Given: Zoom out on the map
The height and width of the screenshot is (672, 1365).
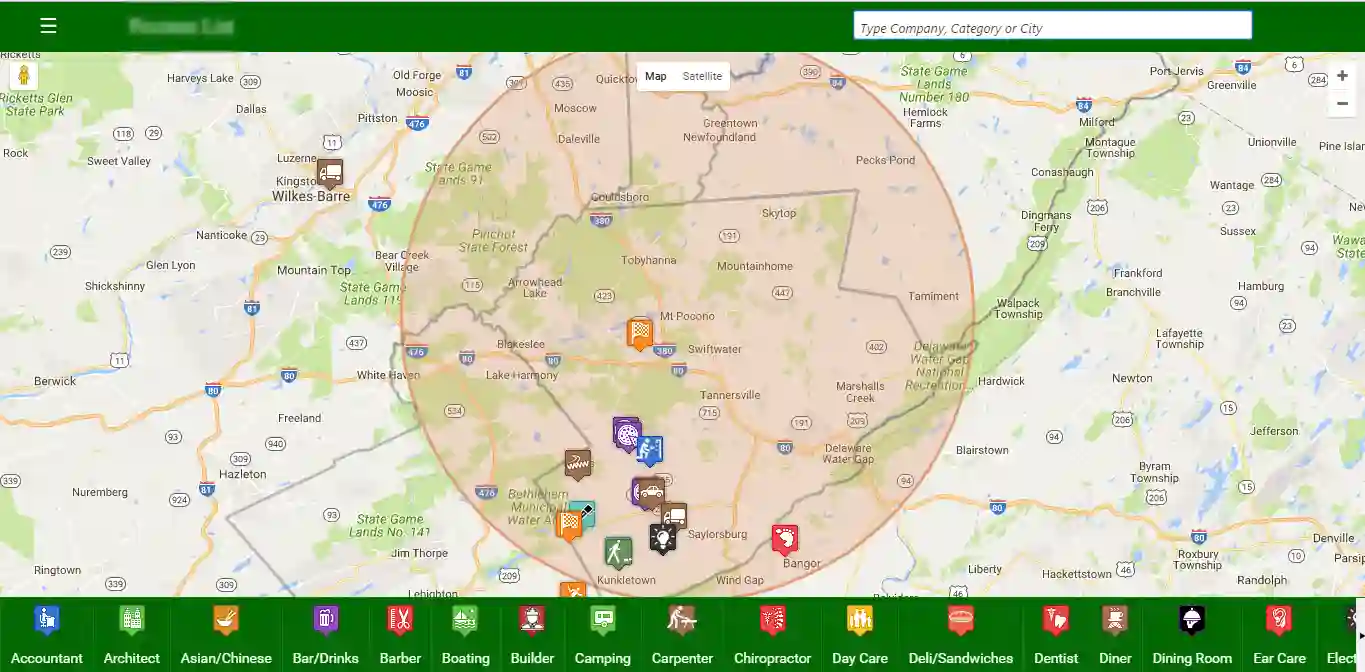Looking at the screenshot, I should point(1342,103).
